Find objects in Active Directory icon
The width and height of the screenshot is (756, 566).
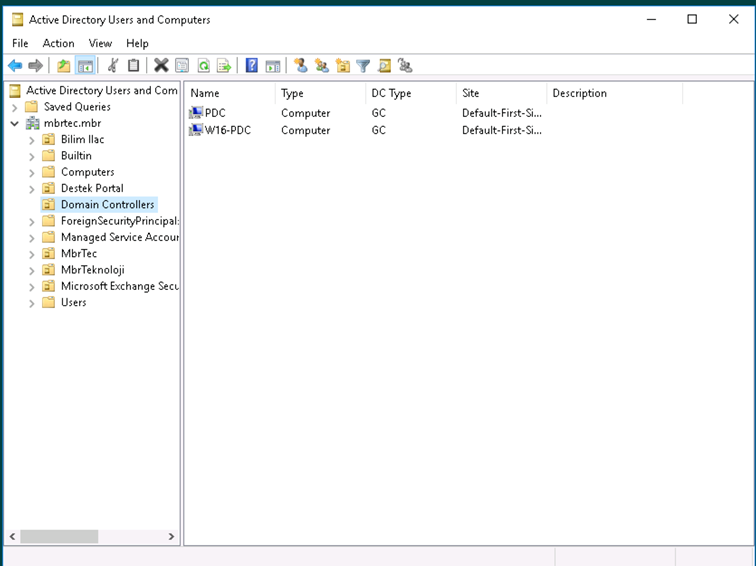(x=384, y=66)
